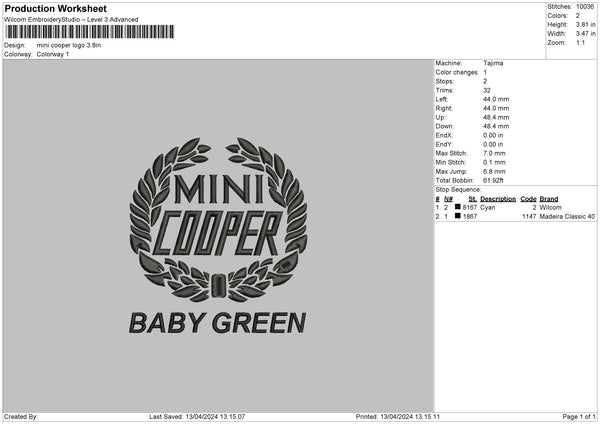The height and width of the screenshot is (424, 600).
Task: Click the MINI lettering in the design preview
Action: point(218,189)
